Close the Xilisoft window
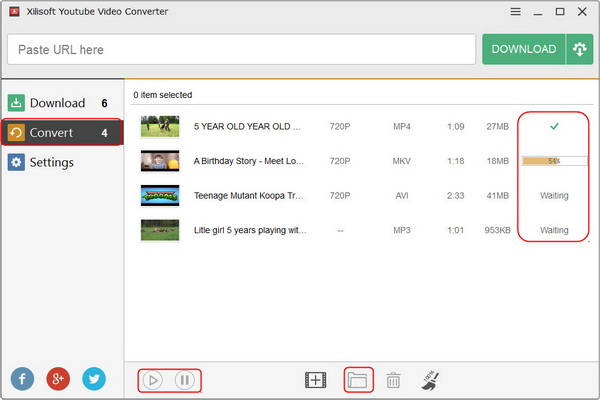Screen dimensions: 600x400 582,12
